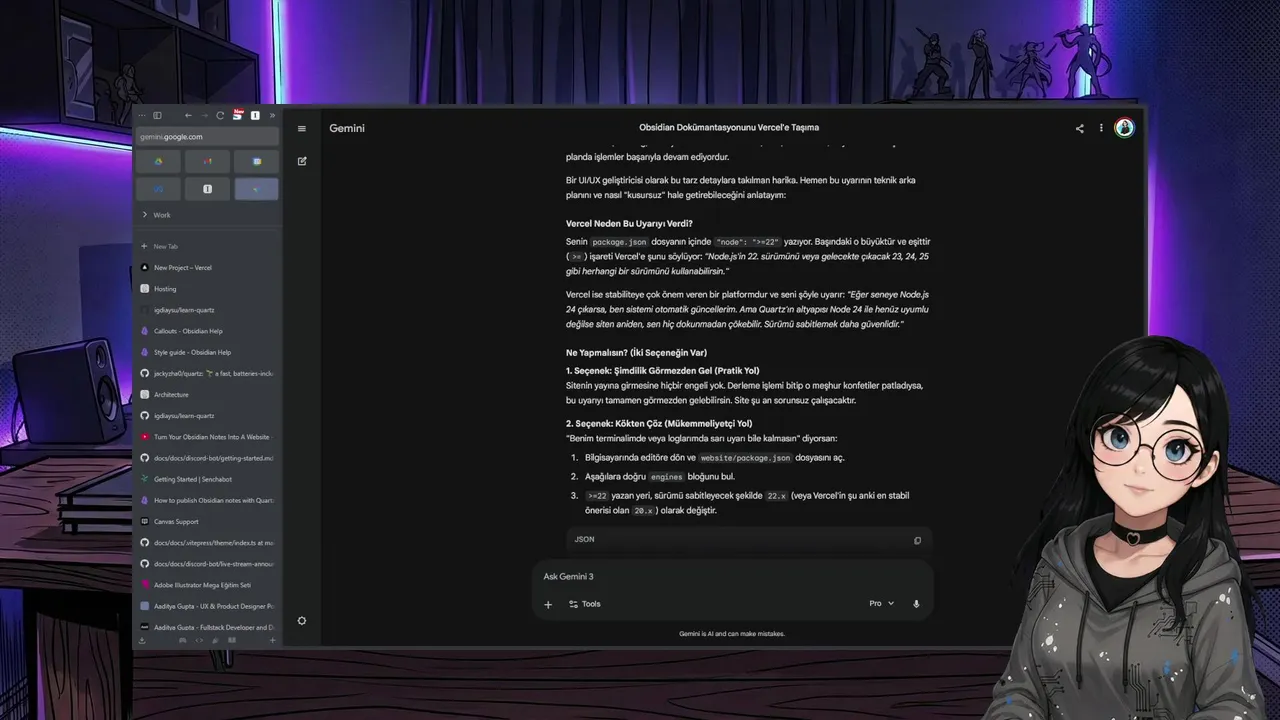
Task: Switch to Callouts - Obsidian Help tab
Action: (x=208, y=331)
